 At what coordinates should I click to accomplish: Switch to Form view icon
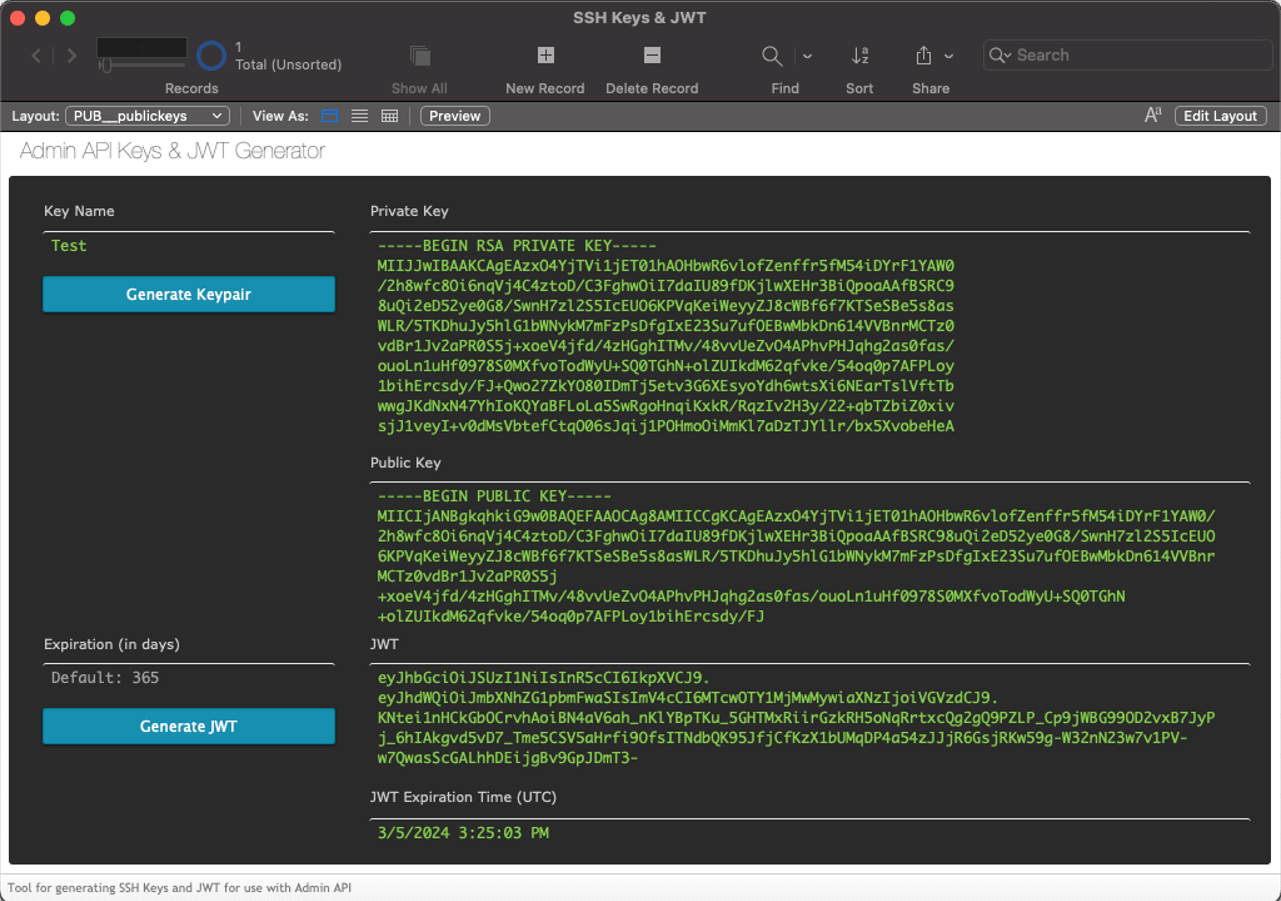coord(329,116)
